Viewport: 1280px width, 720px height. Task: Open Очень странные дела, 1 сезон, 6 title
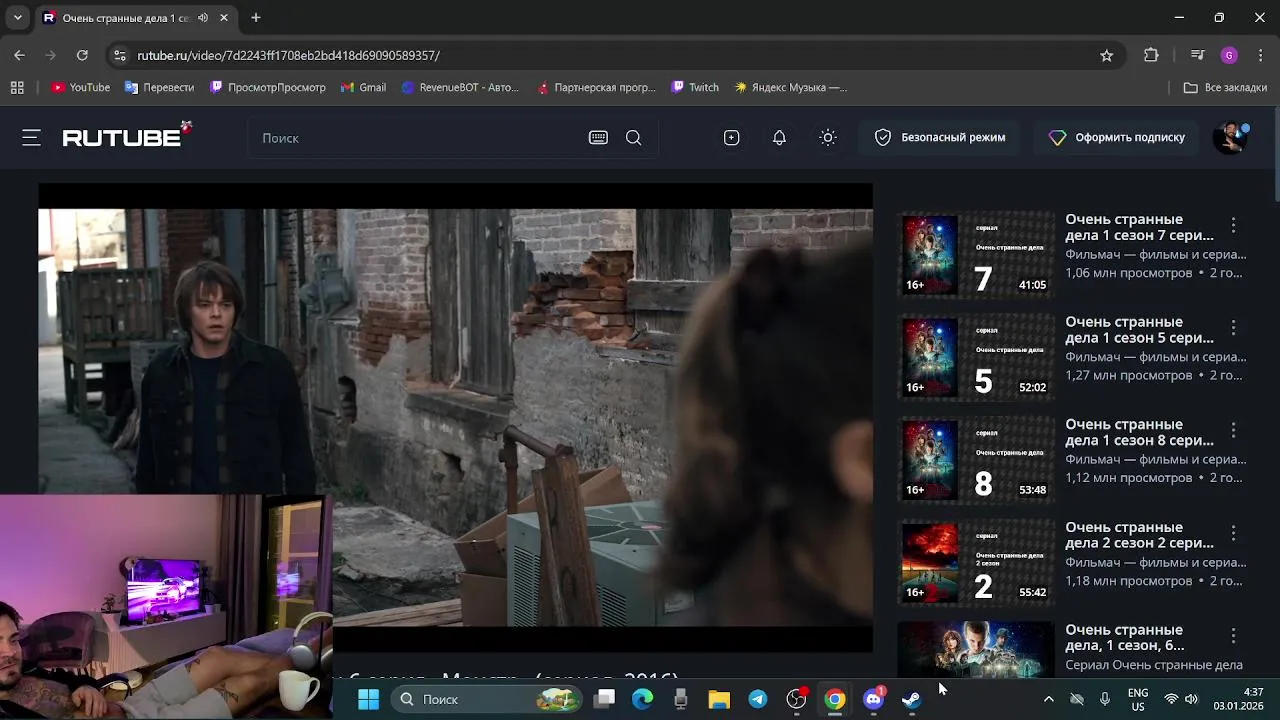(1125, 637)
